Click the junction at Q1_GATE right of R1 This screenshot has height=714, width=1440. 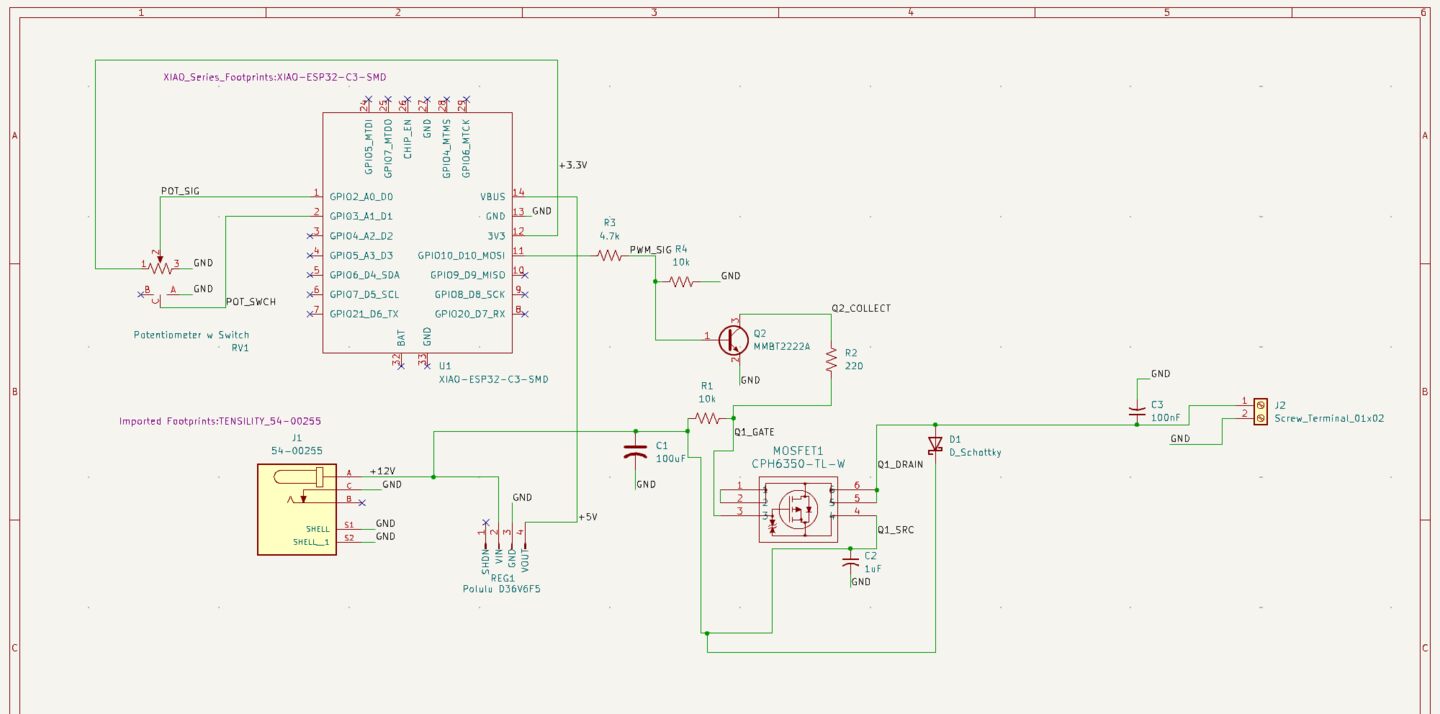coord(733,418)
